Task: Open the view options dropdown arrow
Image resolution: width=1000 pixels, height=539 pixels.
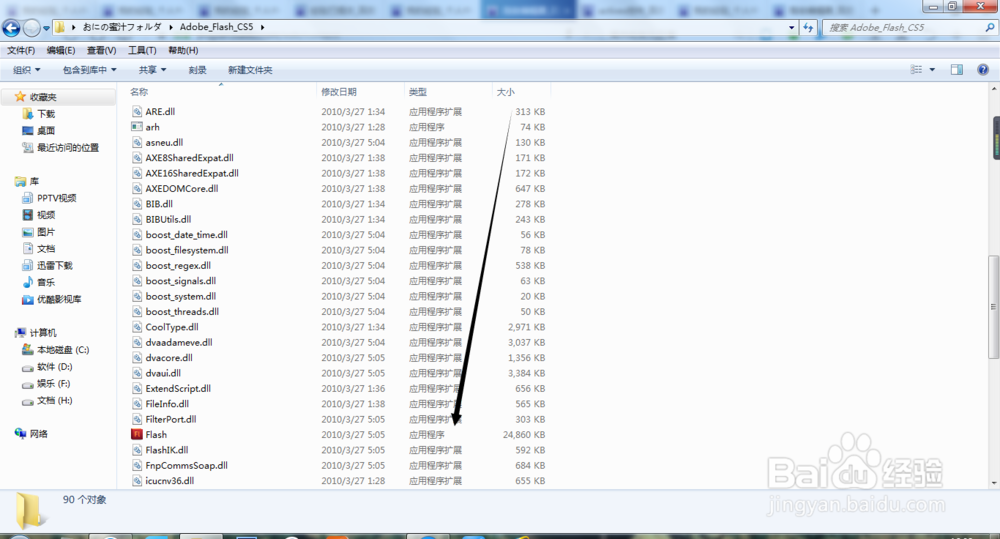Action: tap(932, 70)
